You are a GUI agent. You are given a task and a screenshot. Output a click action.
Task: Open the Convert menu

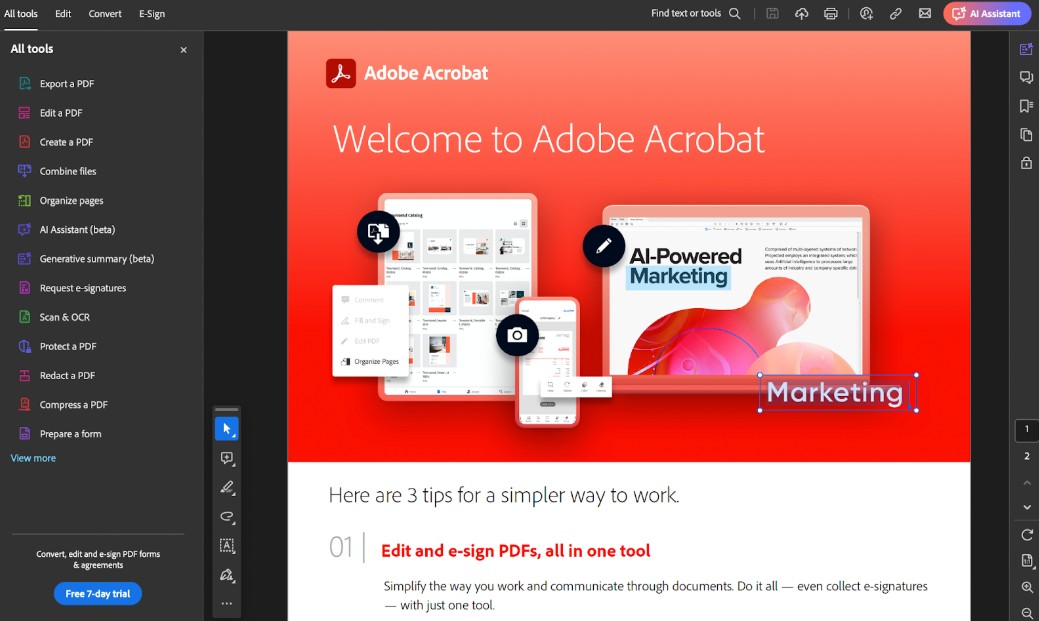coord(105,14)
